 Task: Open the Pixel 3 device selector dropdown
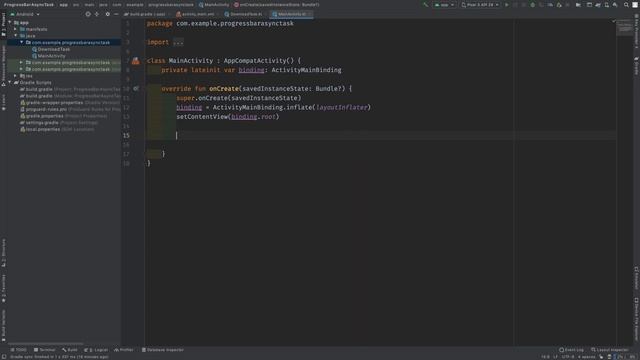(480, 5)
